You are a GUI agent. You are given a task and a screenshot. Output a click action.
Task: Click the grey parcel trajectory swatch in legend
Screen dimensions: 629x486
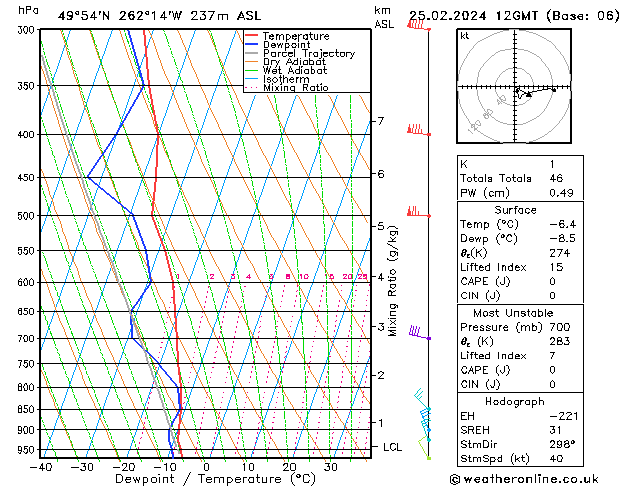251,53
